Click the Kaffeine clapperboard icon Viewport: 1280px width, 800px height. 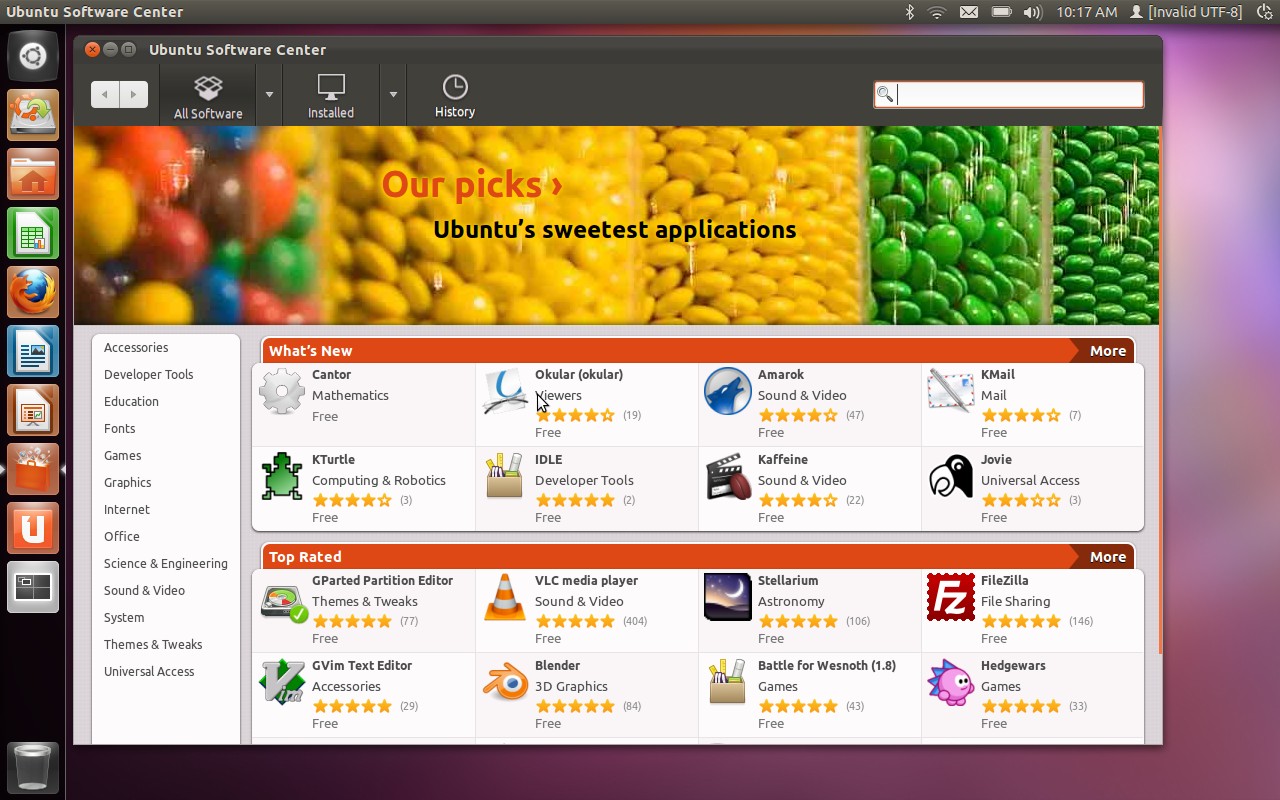(728, 476)
